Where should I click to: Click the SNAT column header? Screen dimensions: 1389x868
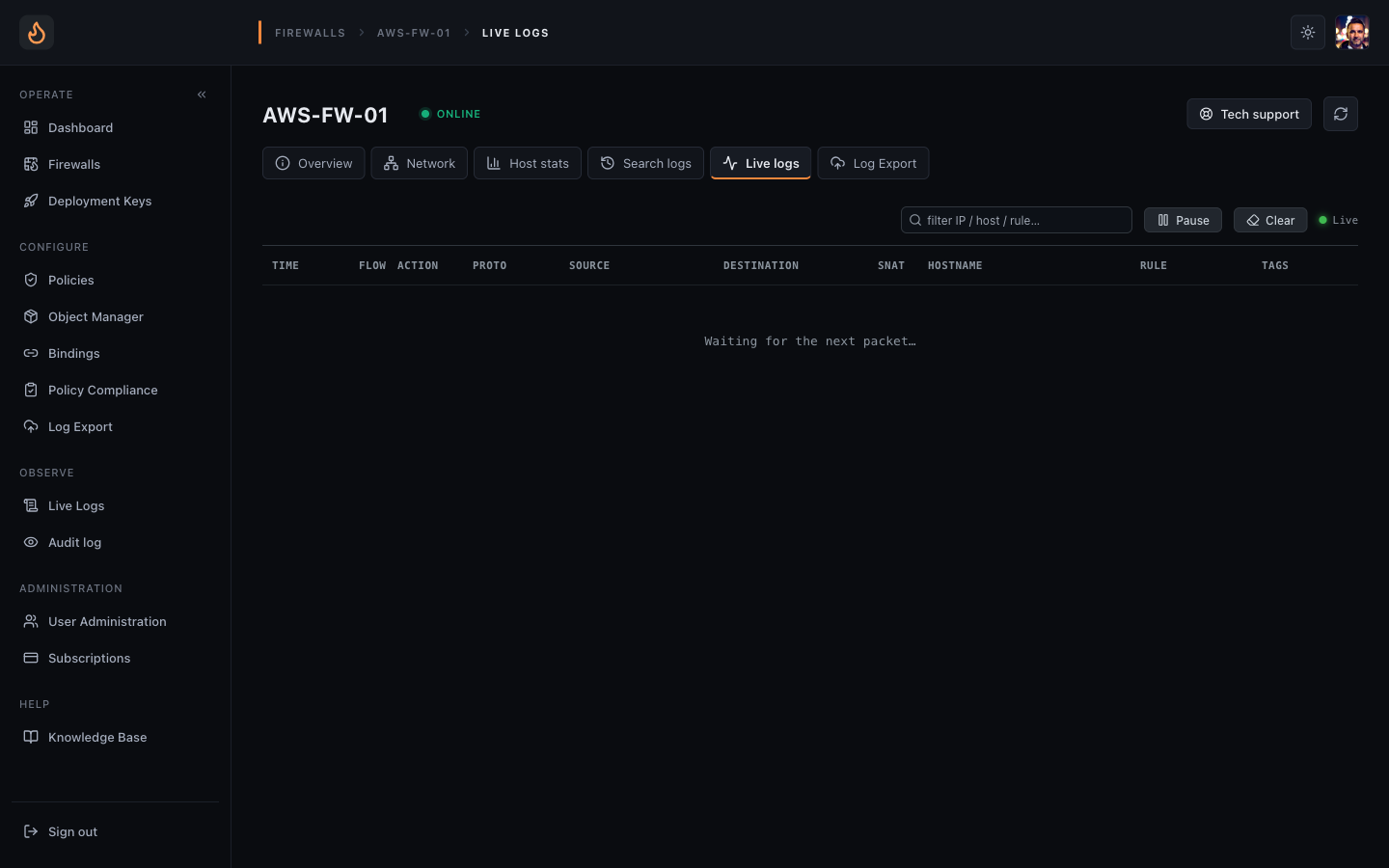click(x=891, y=265)
